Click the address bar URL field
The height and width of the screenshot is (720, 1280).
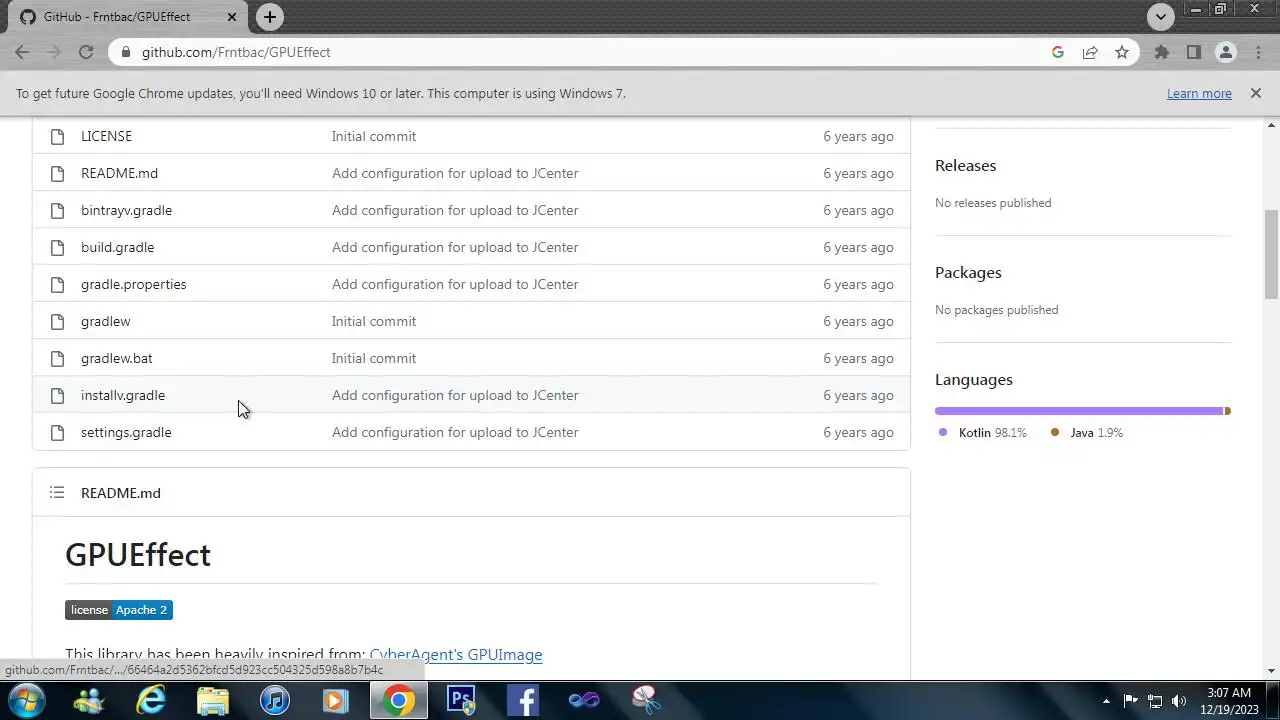coord(590,52)
